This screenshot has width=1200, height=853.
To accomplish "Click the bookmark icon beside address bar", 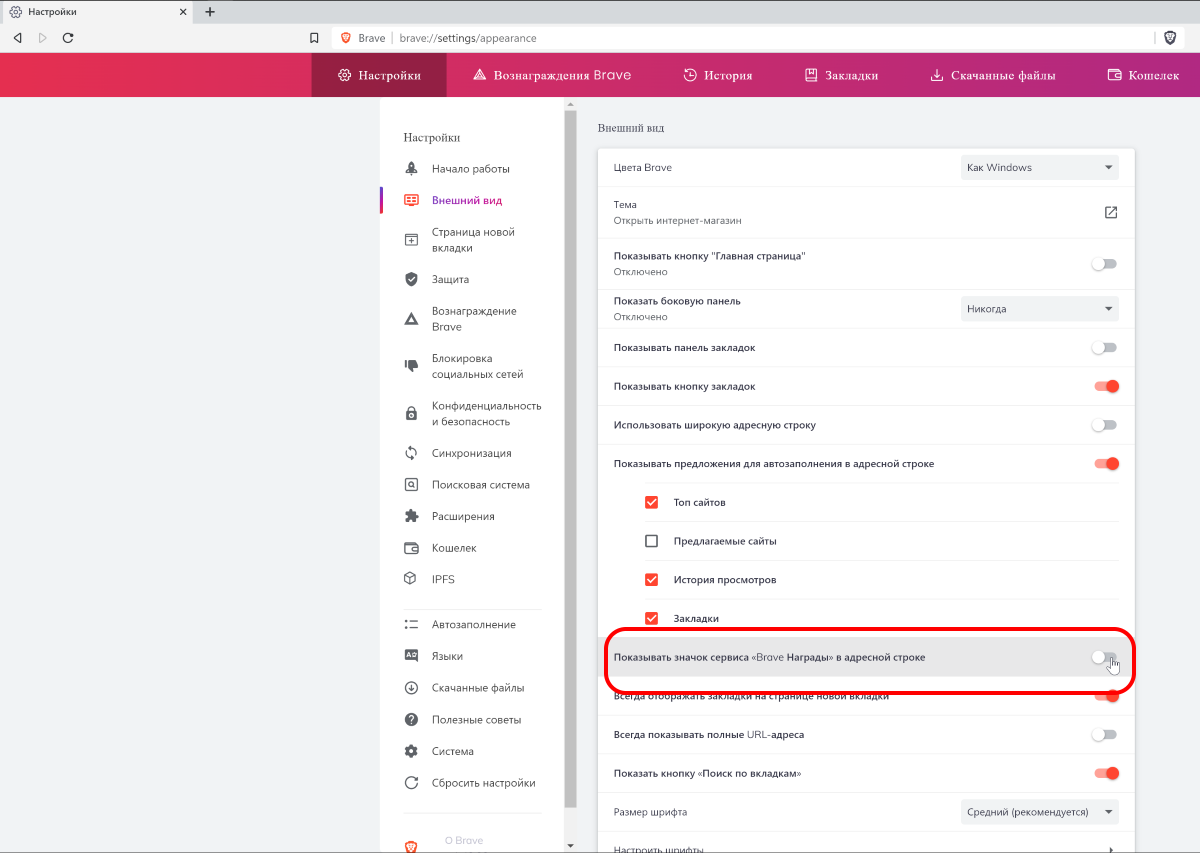I will pyautogui.click(x=314, y=38).
